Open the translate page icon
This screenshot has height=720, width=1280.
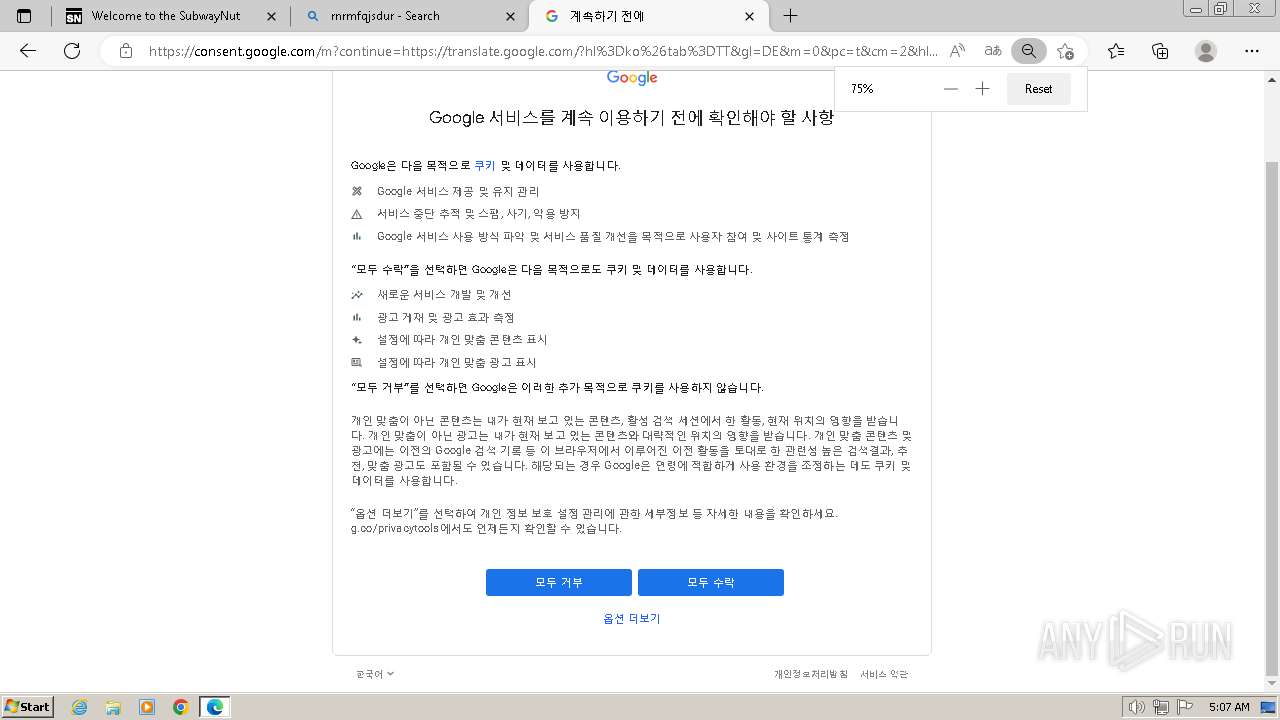pyautogui.click(x=993, y=51)
